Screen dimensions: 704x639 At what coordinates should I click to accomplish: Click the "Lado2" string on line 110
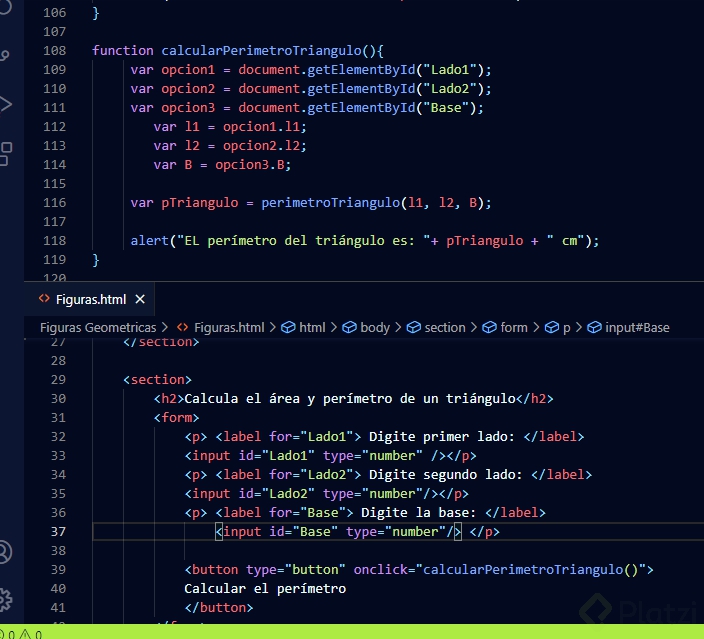450,88
